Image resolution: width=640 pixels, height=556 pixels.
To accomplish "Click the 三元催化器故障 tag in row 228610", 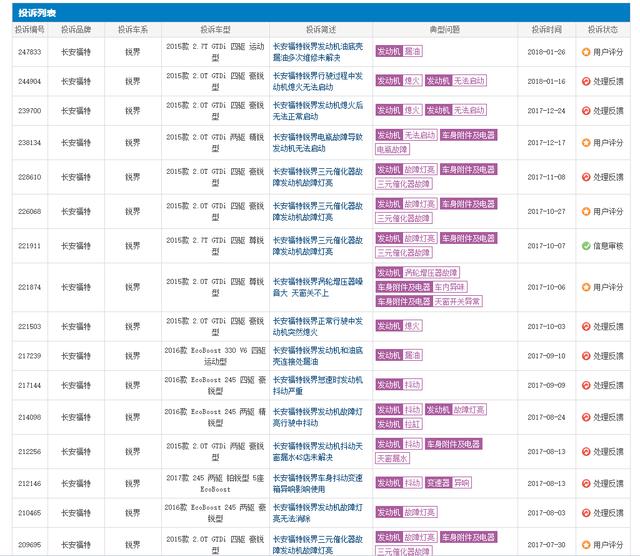I will (x=404, y=184).
